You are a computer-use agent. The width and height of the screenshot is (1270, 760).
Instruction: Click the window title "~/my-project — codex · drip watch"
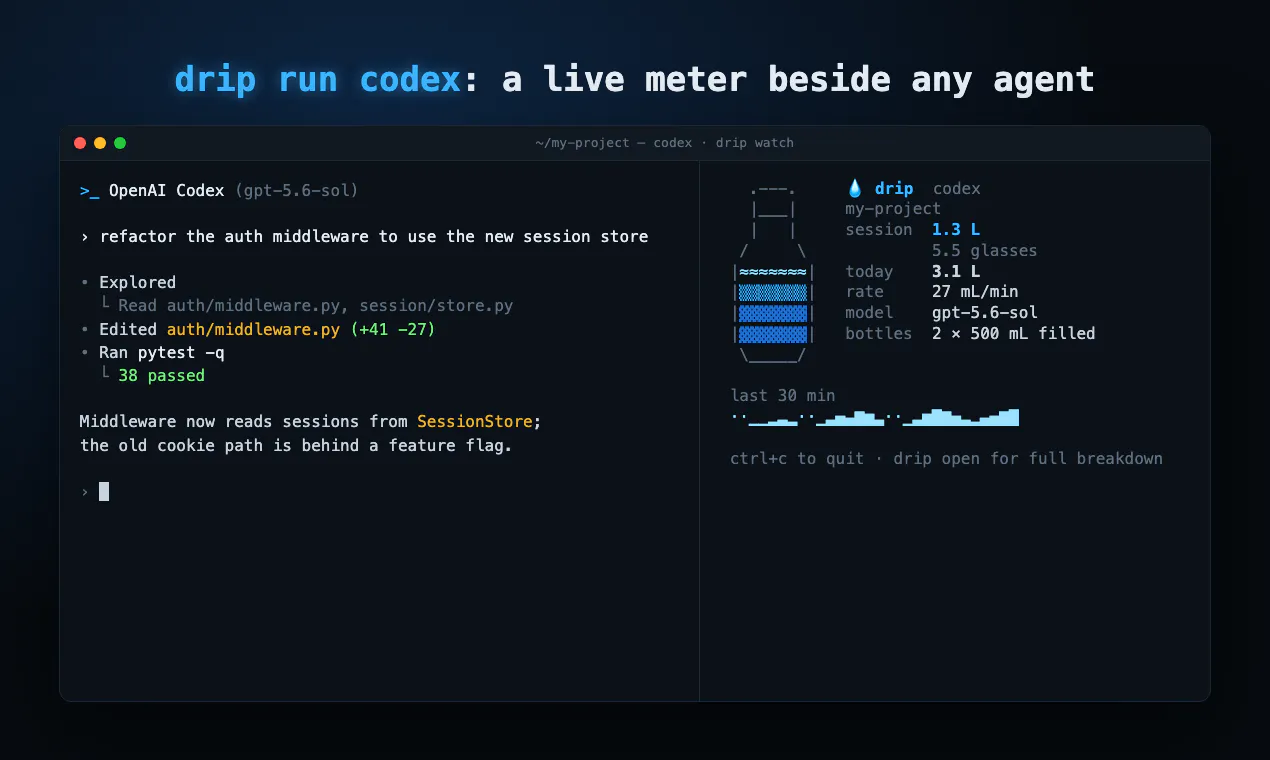pos(664,143)
